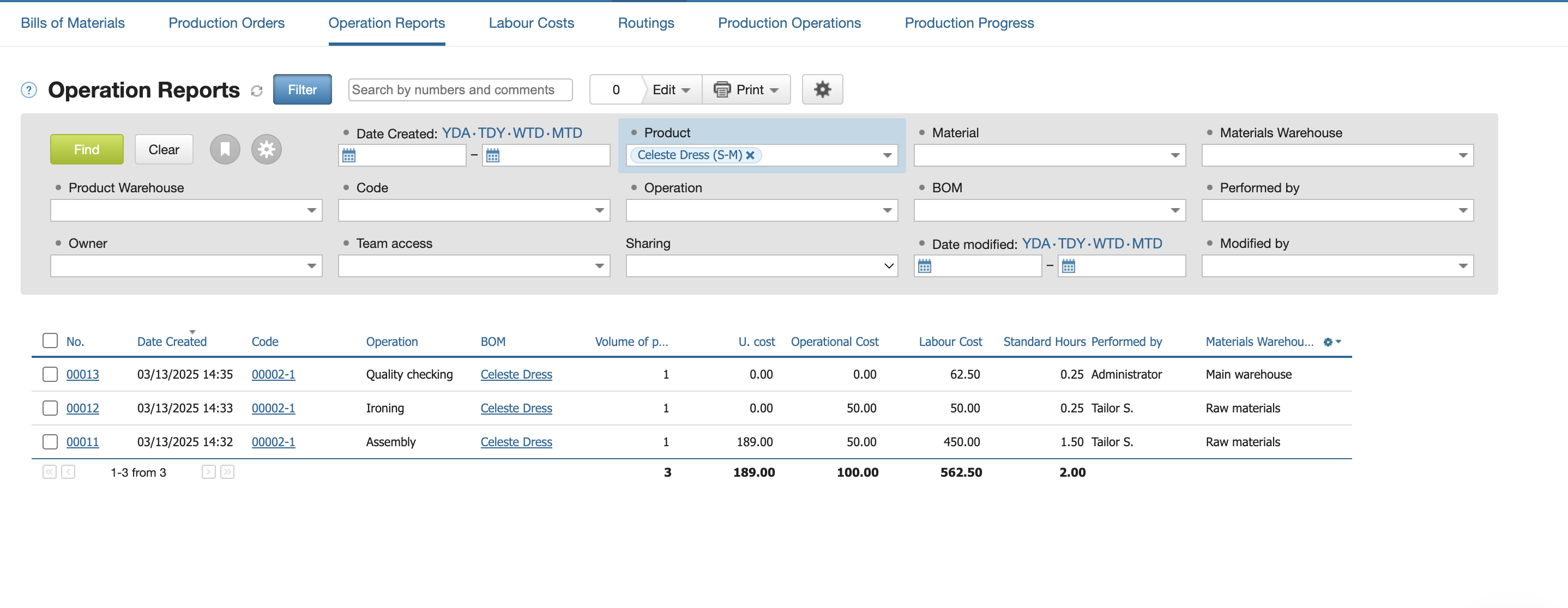Open the gear settings button in toolbar
This screenshot has height=608, width=1568.
click(822, 89)
